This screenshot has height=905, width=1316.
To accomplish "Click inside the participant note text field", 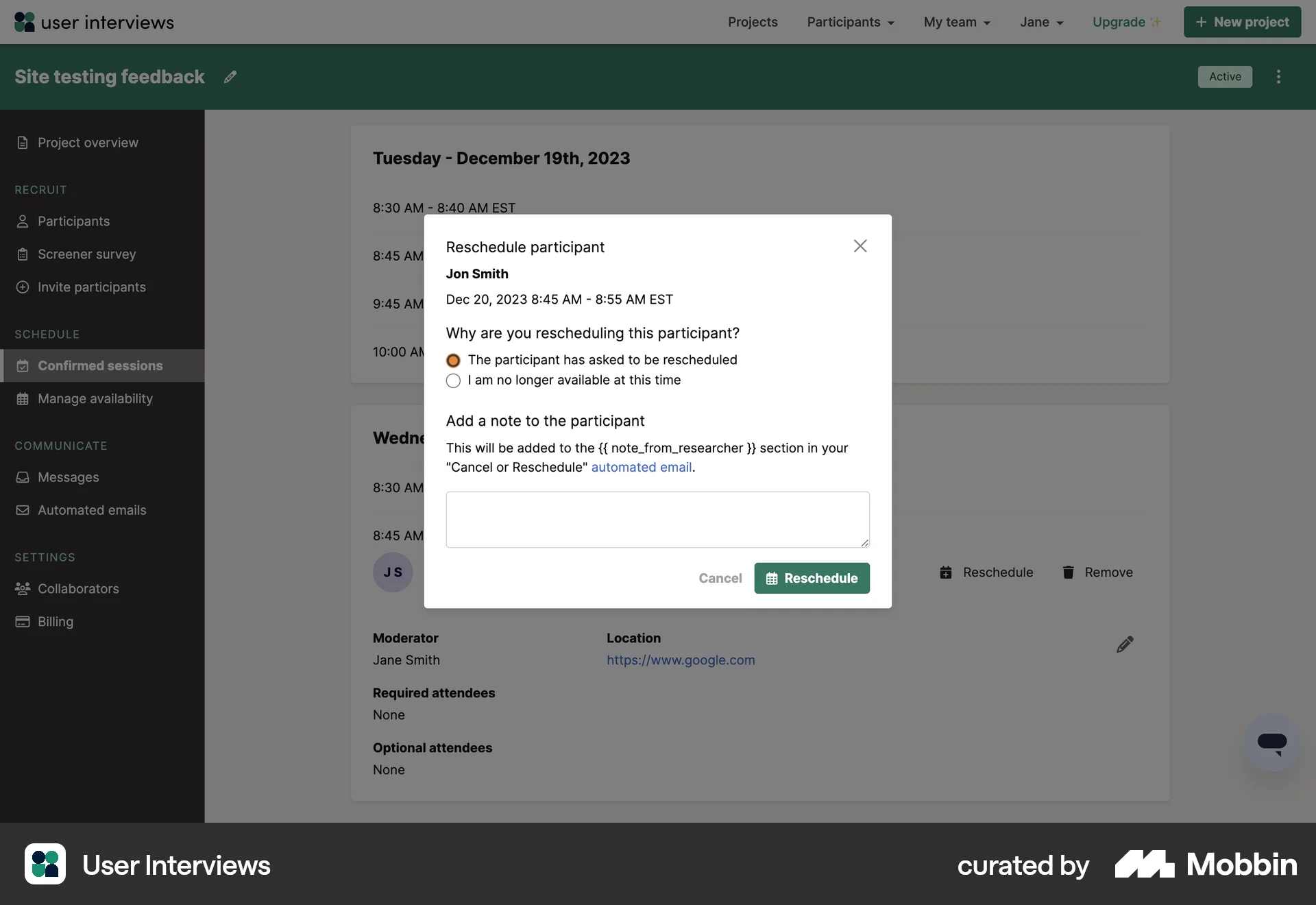I will point(657,519).
